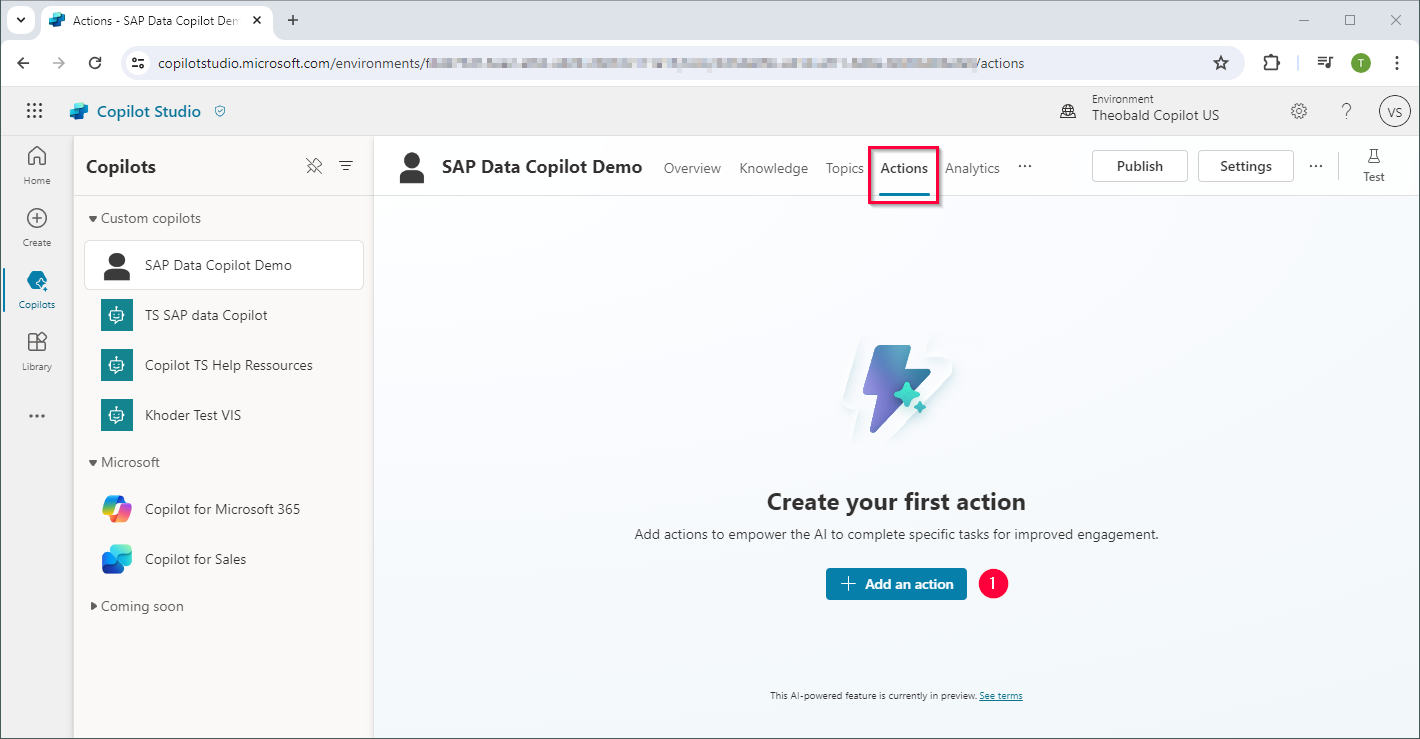Image resolution: width=1420 pixels, height=739 pixels.
Task: Open Khoder Test VIS copilot
Action: (x=224, y=415)
